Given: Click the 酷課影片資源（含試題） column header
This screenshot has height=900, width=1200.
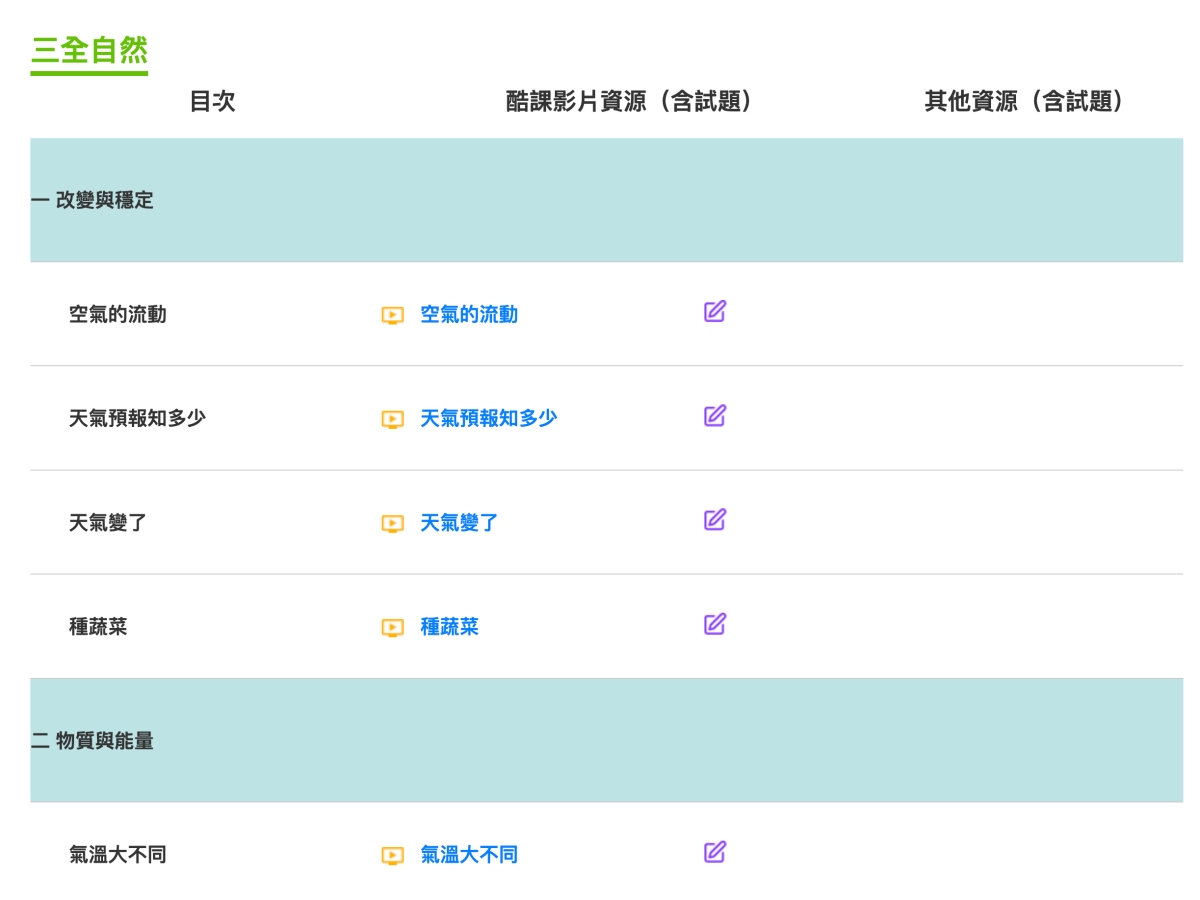Looking at the screenshot, I should tap(628, 101).
